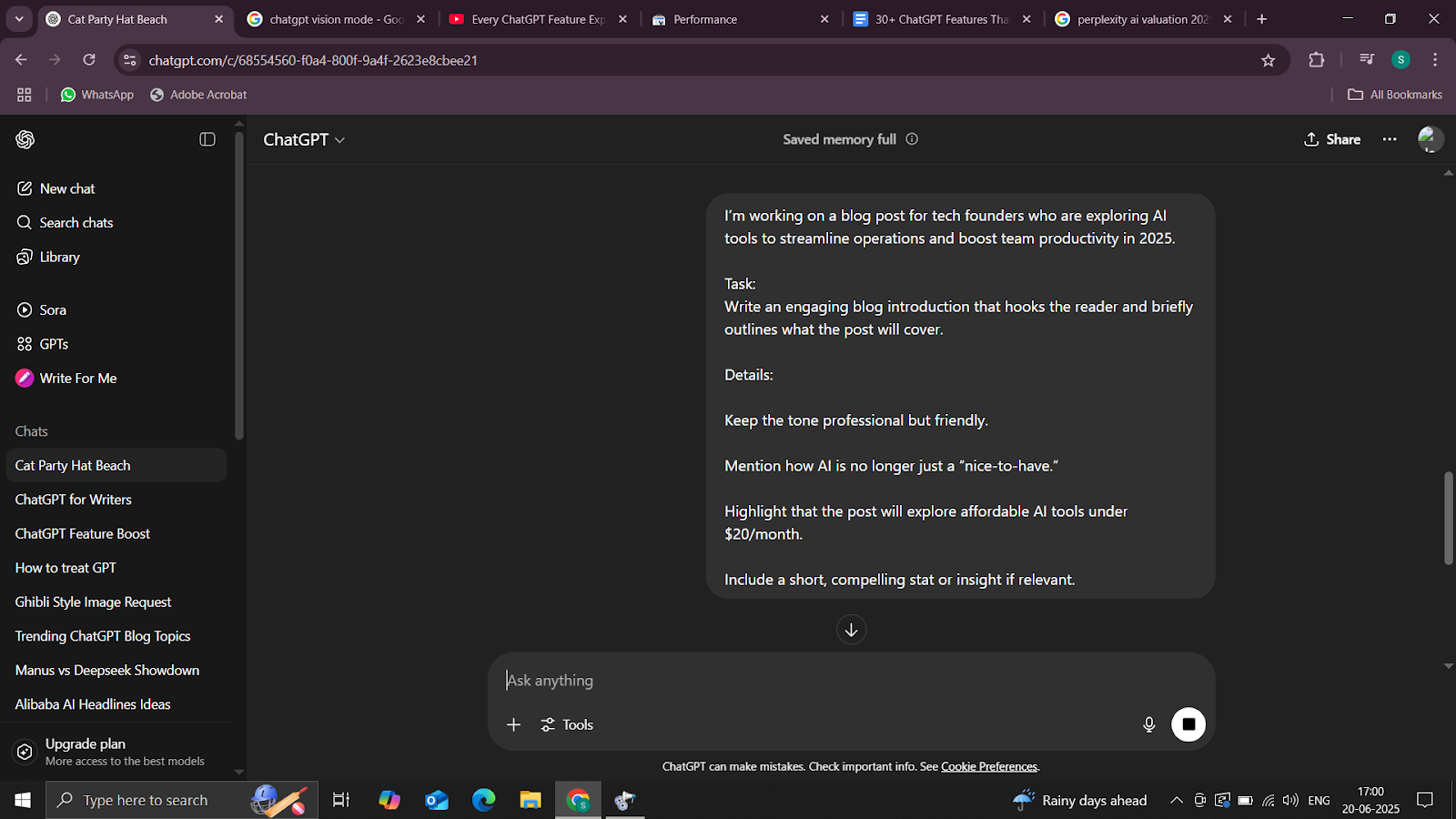Start a New chat

pos(116,188)
